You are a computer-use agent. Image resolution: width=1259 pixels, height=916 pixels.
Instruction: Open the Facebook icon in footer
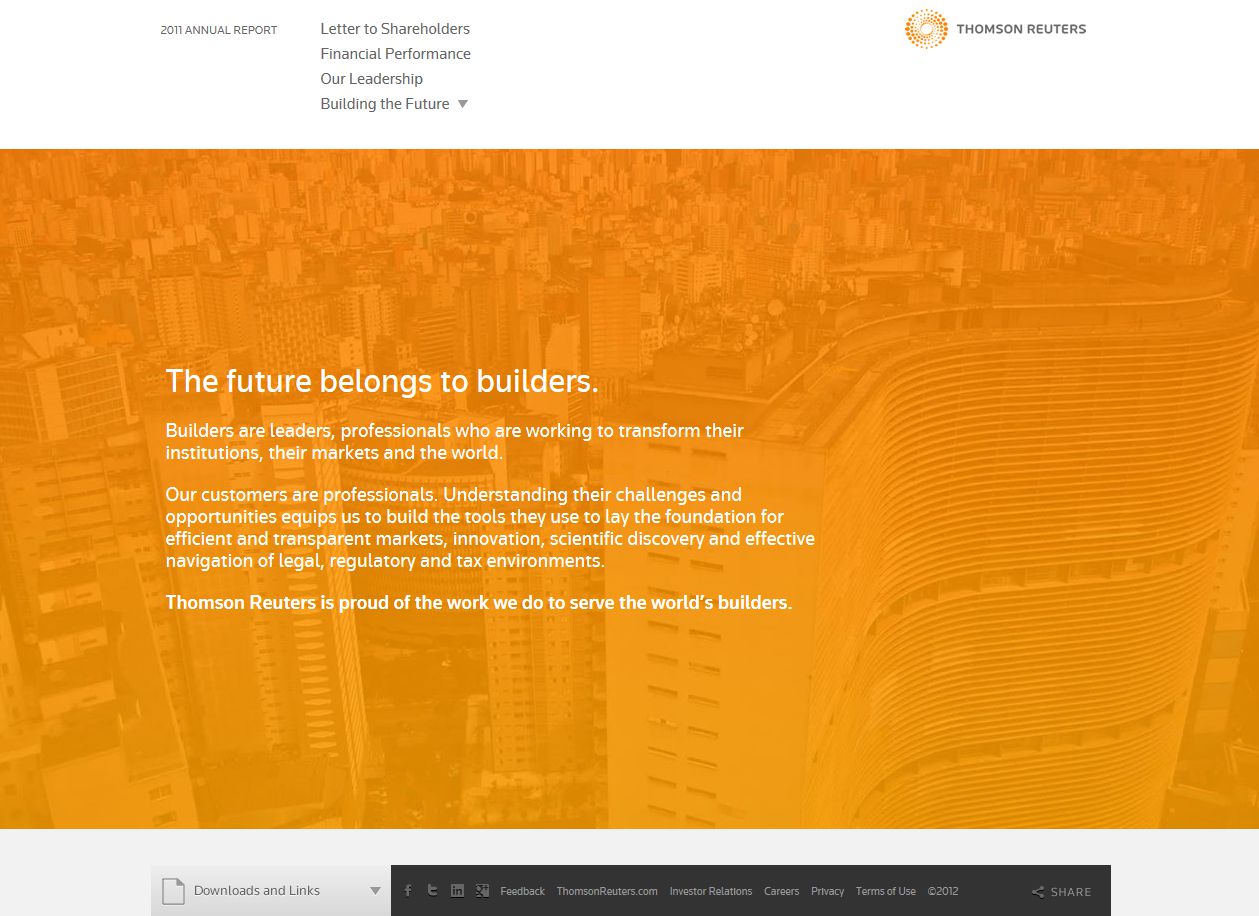click(408, 891)
